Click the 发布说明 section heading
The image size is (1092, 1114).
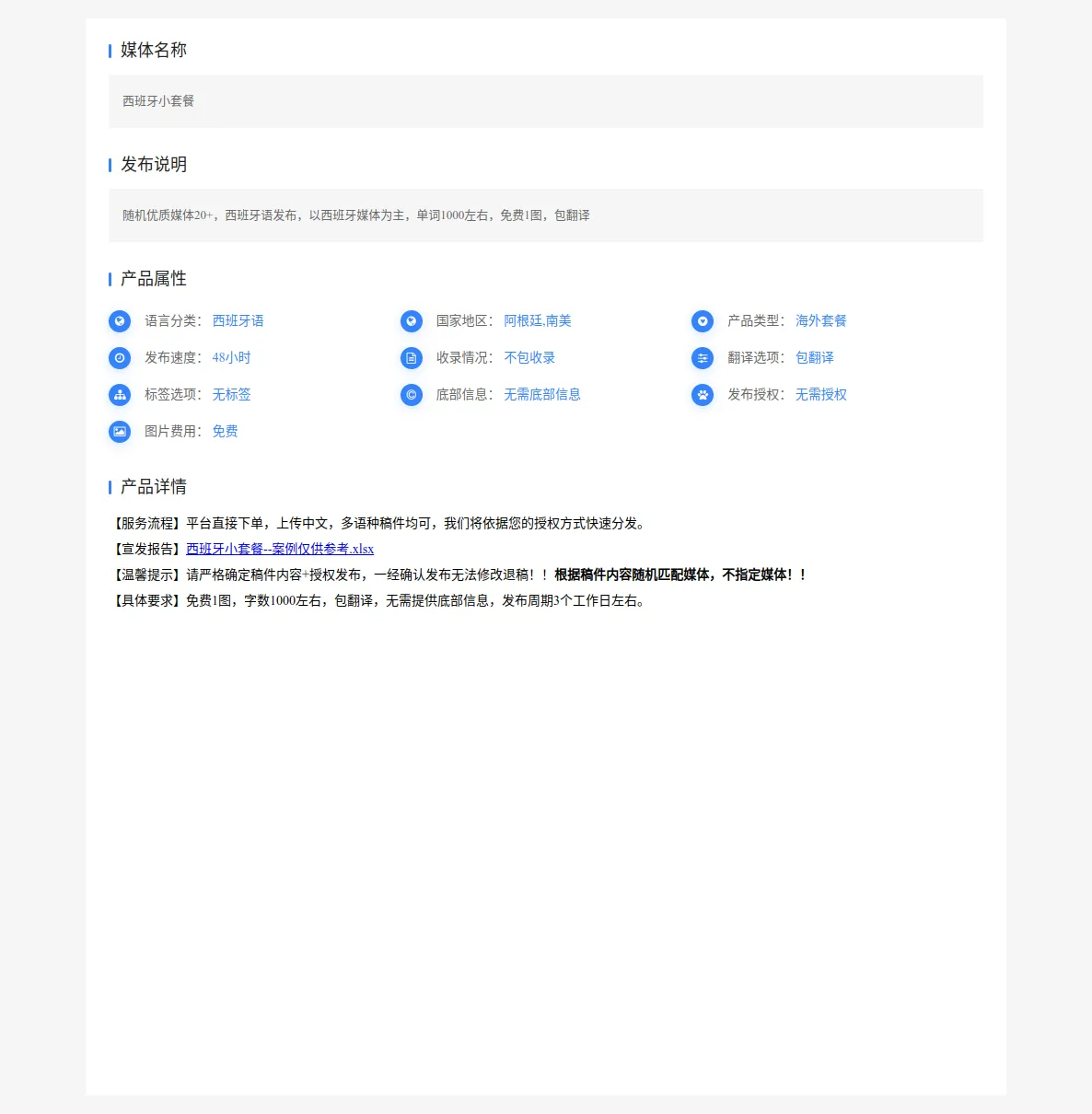pos(154,164)
